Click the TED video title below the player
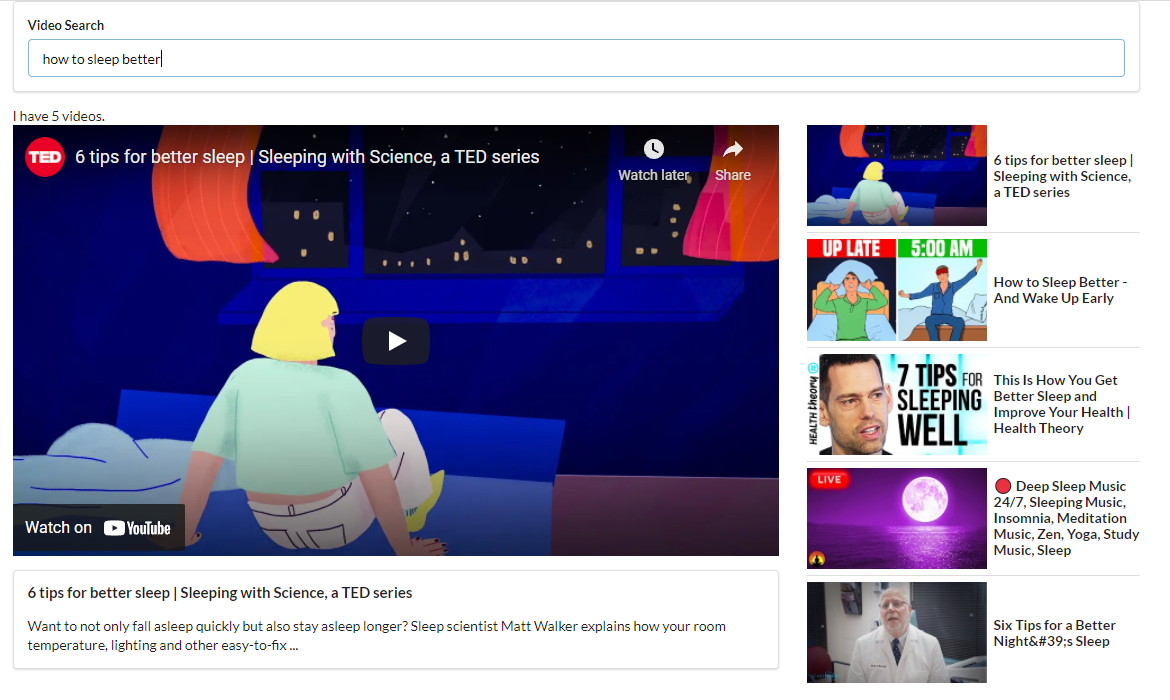Screen dimensions: 1170x700 (x=219, y=592)
